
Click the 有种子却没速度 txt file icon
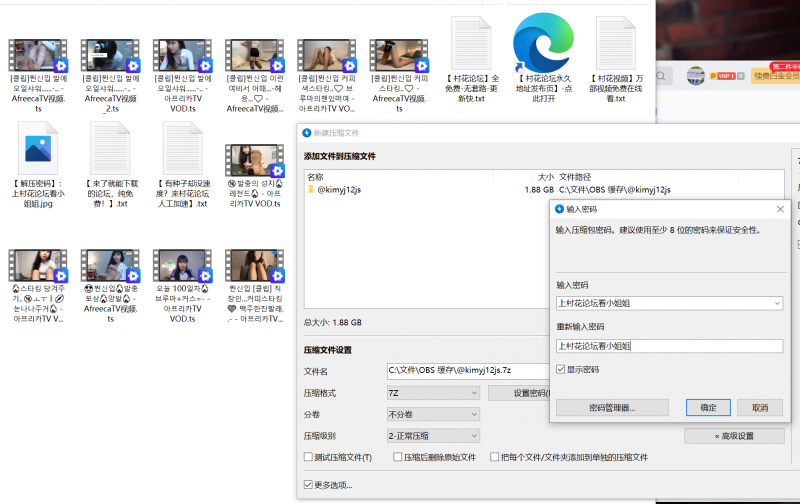181,149
